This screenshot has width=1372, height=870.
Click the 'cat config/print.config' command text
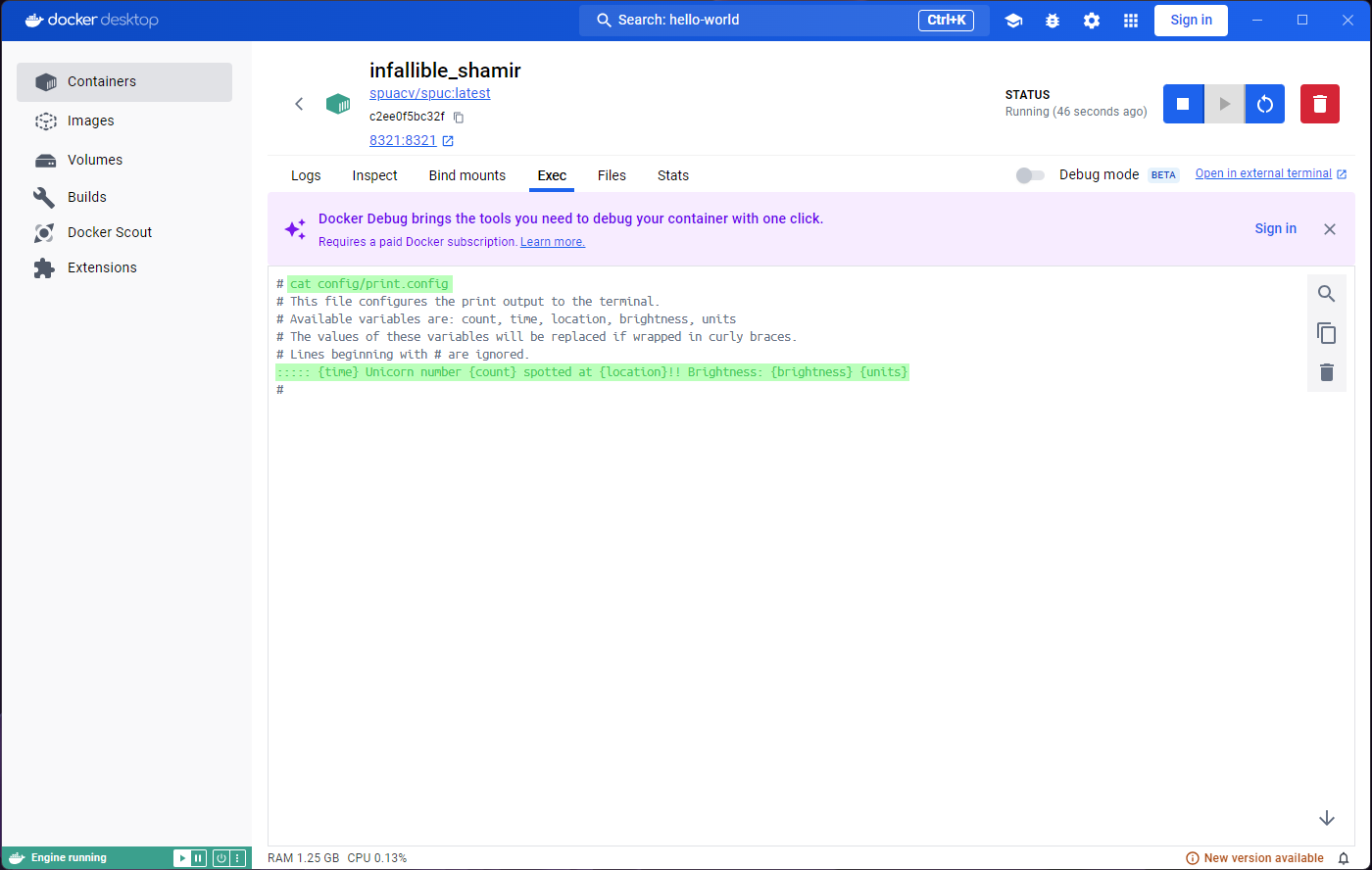pyautogui.click(x=368, y=284)
